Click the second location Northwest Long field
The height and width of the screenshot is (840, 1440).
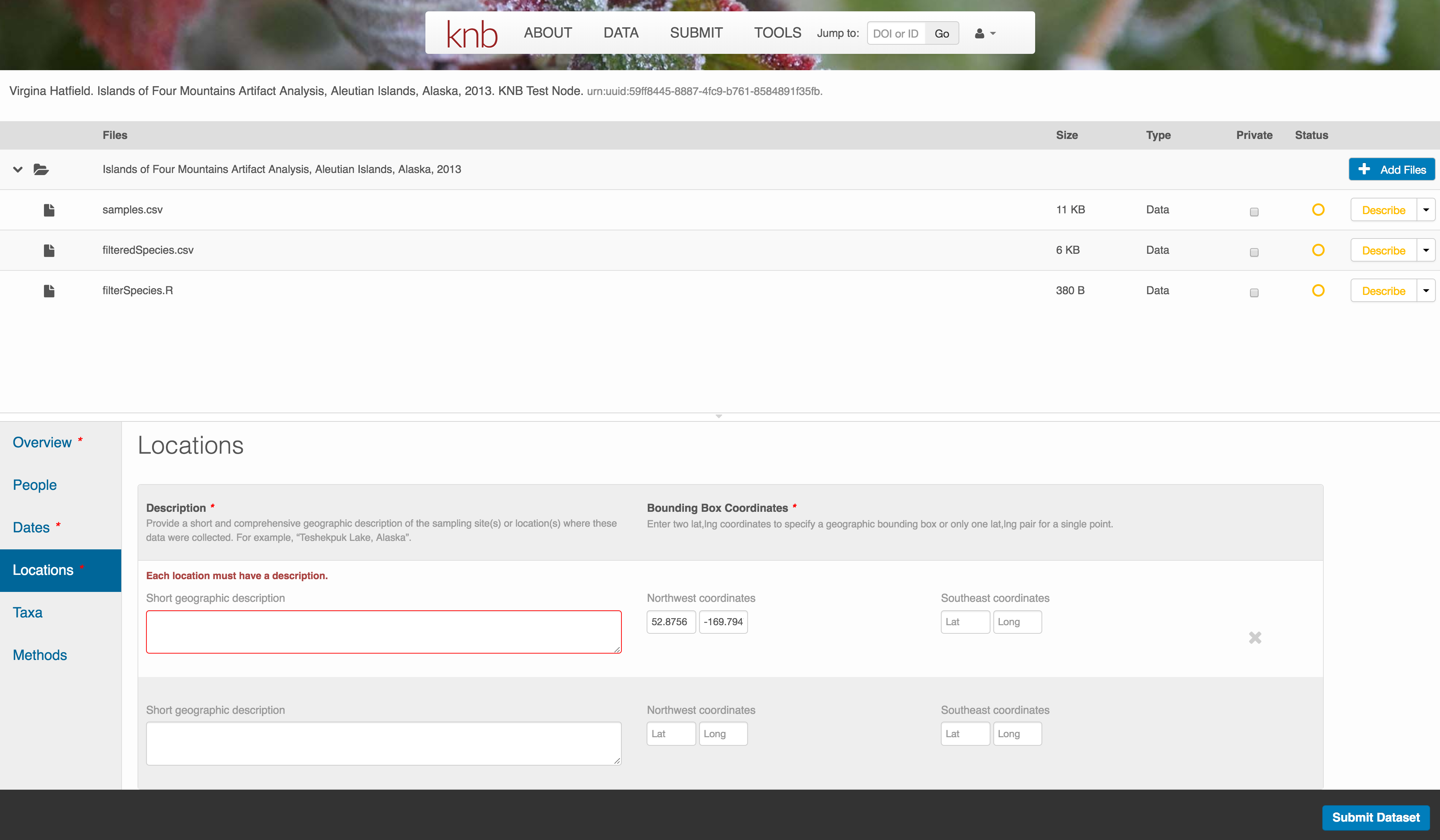tap(723, 734)
